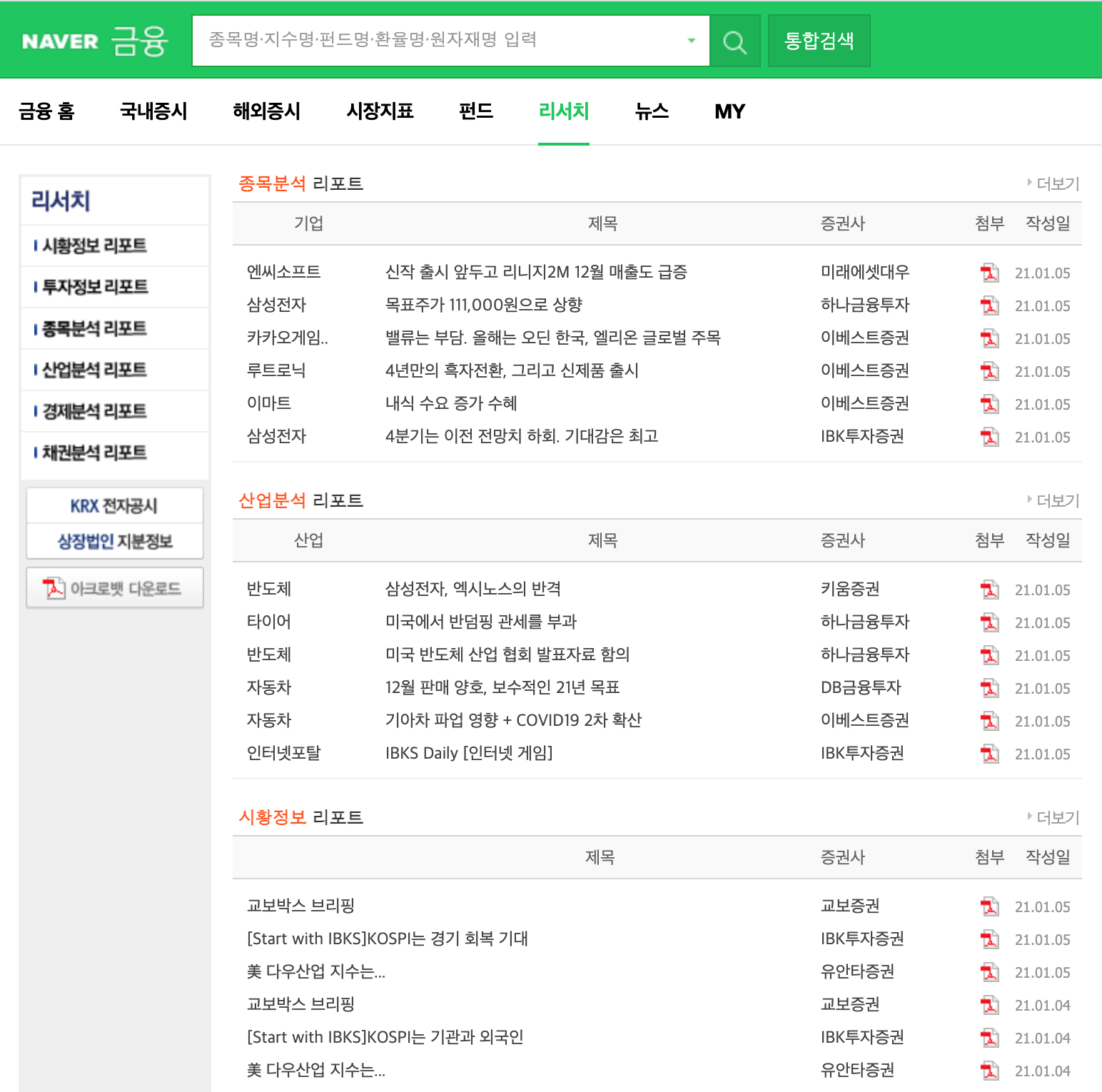Open the search box dropdown arrow
Viewport: 1102px width, 1092px height.
tap(691, 41)
